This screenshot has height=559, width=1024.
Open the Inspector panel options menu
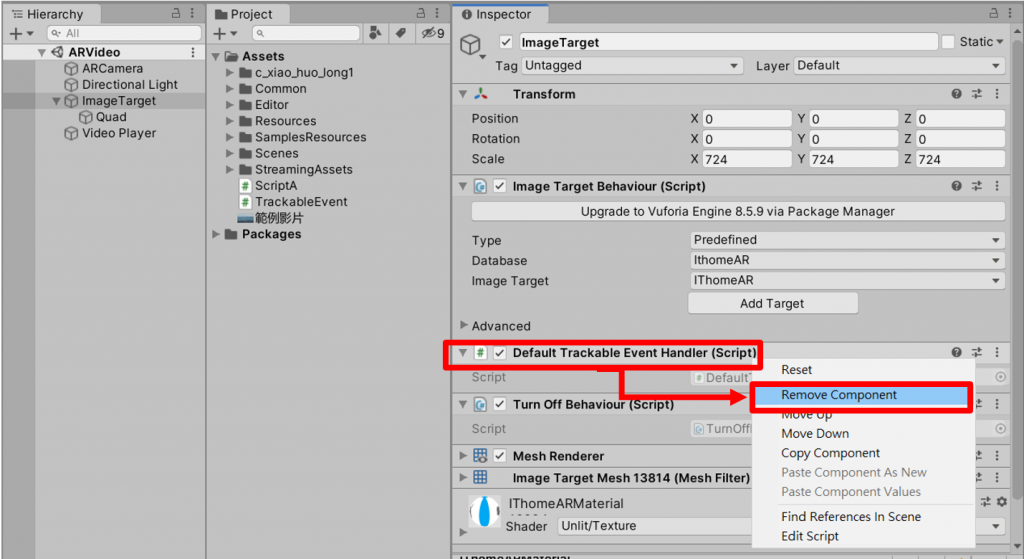click(x=1009, y=13)
